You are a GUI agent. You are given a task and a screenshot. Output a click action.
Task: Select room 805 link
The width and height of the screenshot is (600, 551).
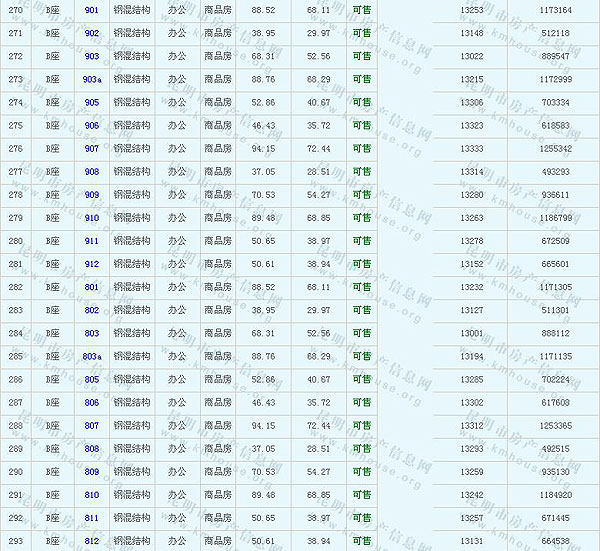(92, 379)
